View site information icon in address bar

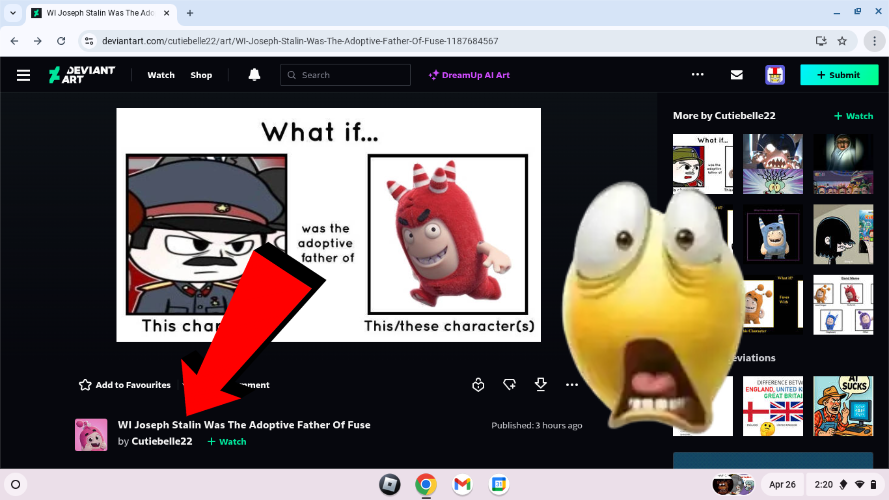pyautogui.click(x=88, y=41)
